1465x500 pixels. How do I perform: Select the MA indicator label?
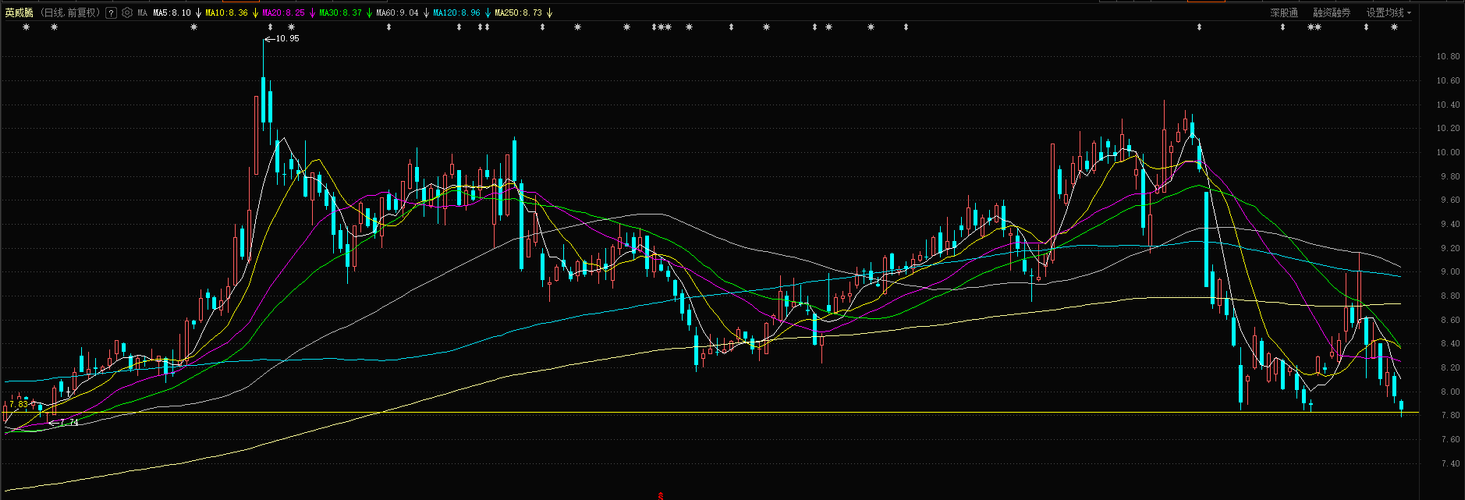143,13
